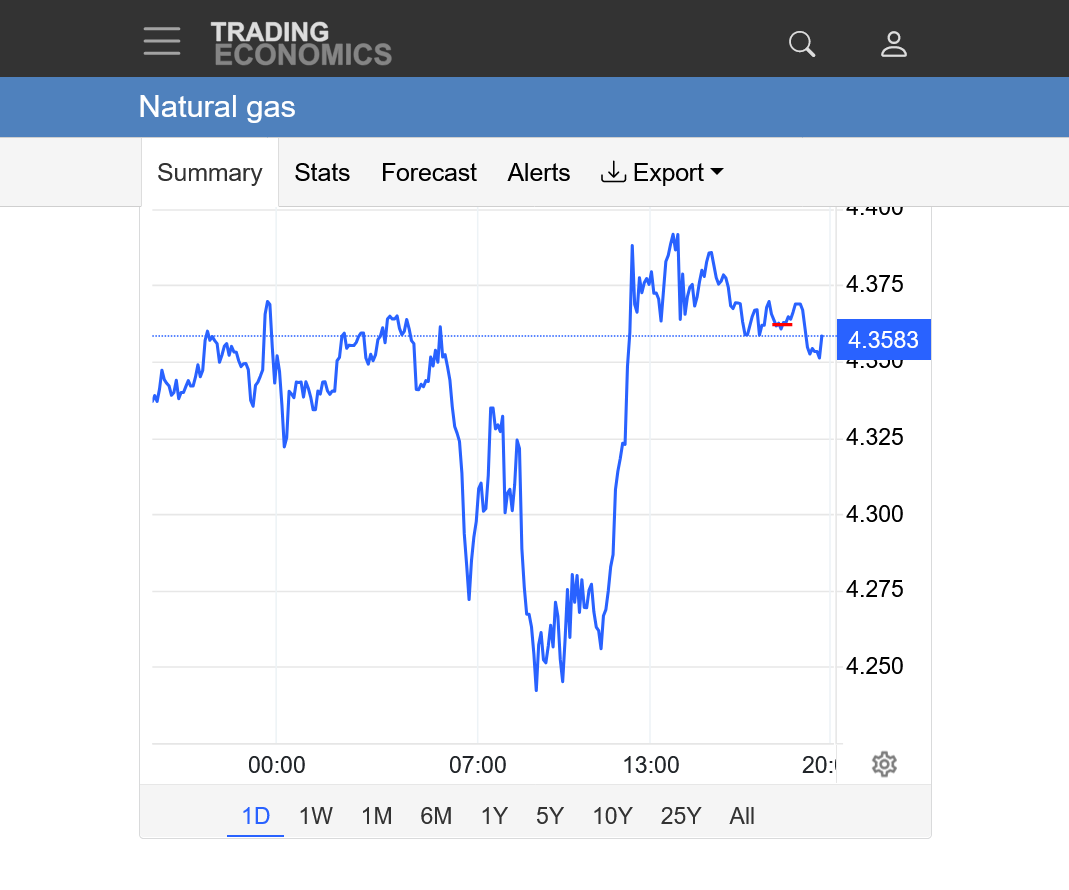Click the search magnifier icon

802,44
